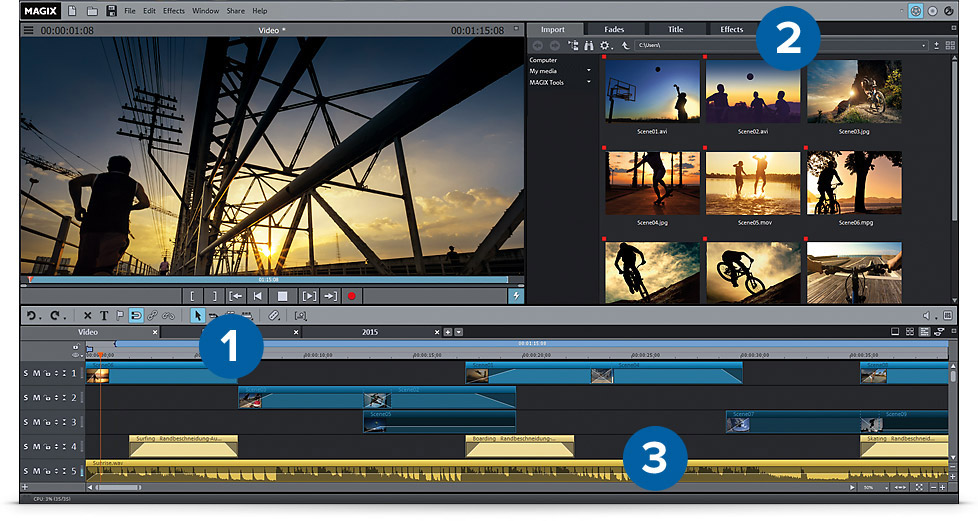Toggle the timeline lock above track headers

(76, 347)
